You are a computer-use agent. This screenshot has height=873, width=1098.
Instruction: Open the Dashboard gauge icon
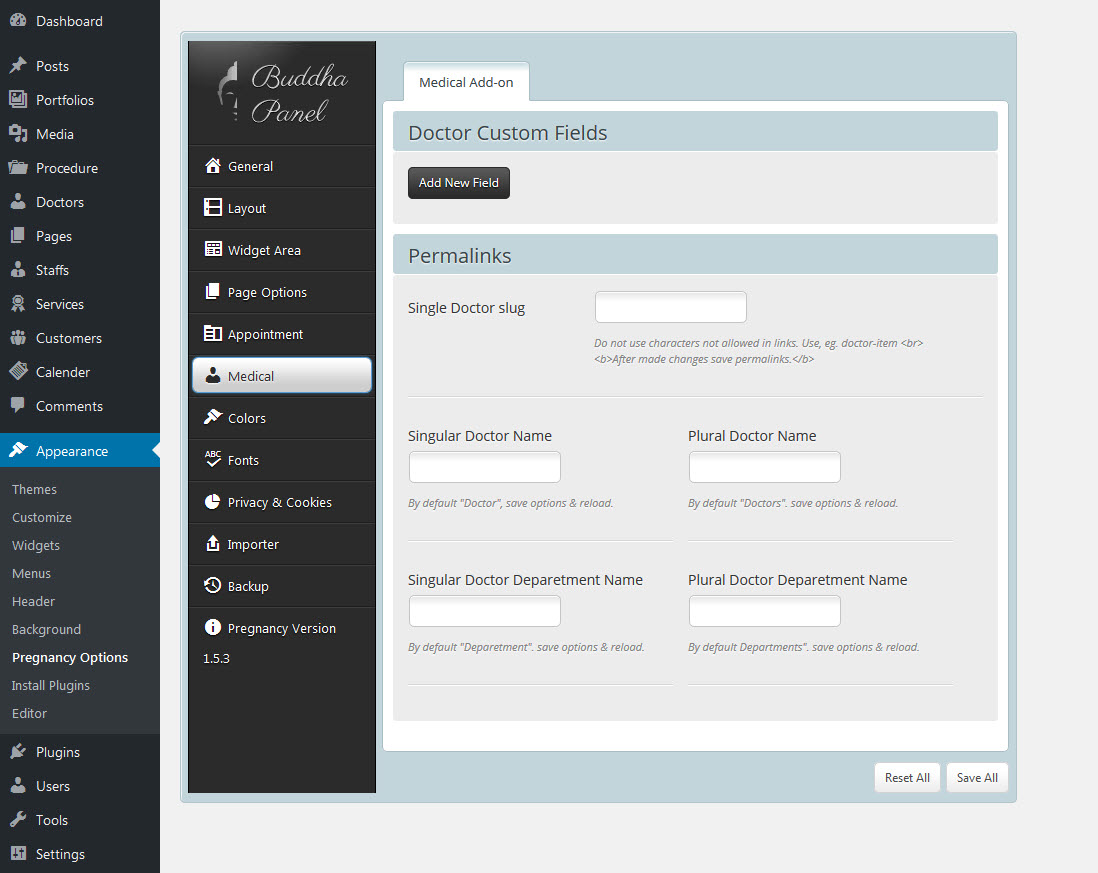pos(18,21)
